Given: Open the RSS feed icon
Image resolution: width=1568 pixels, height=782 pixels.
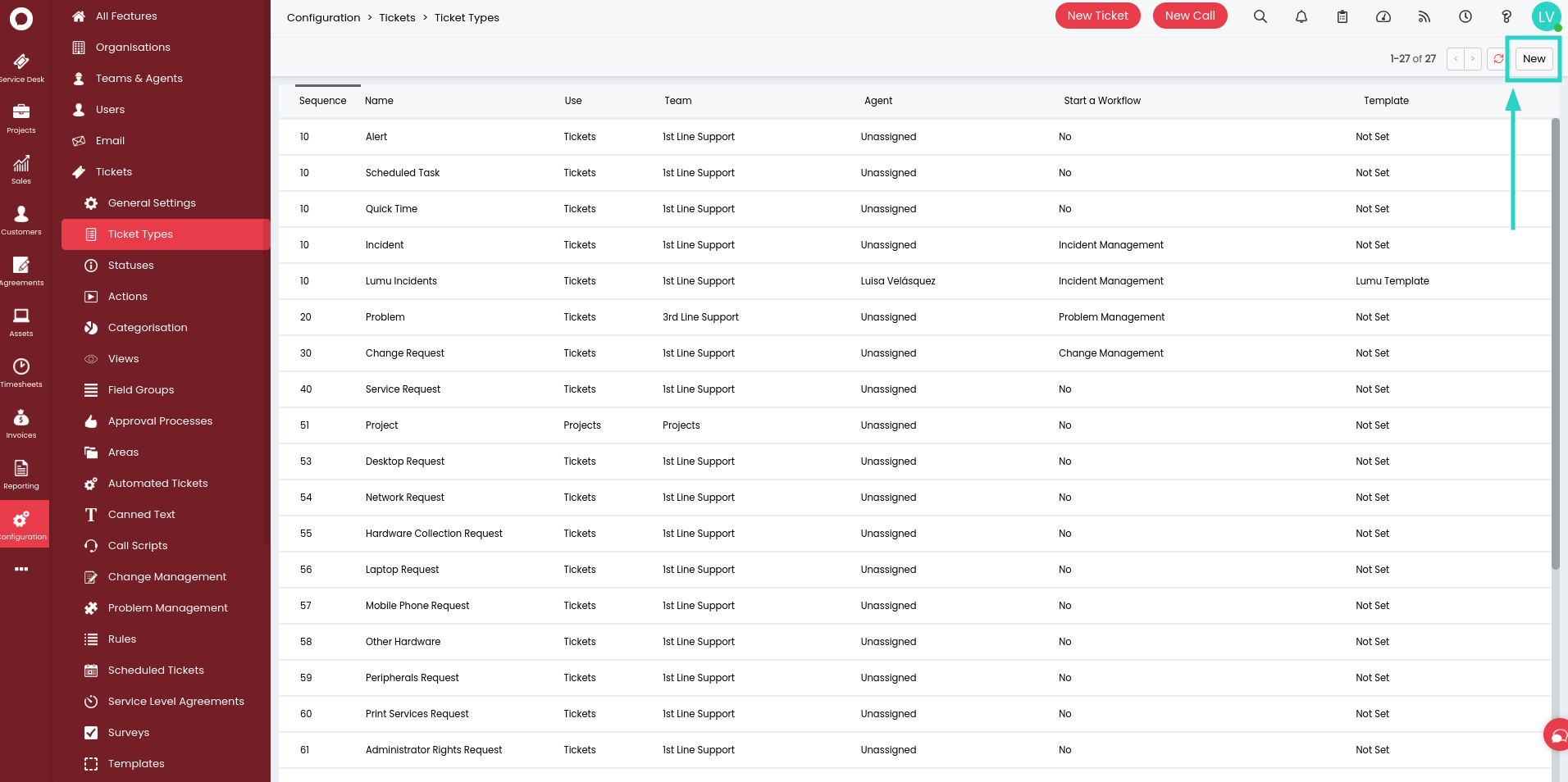Looking at the screenshot, I should pos(1424,16).
